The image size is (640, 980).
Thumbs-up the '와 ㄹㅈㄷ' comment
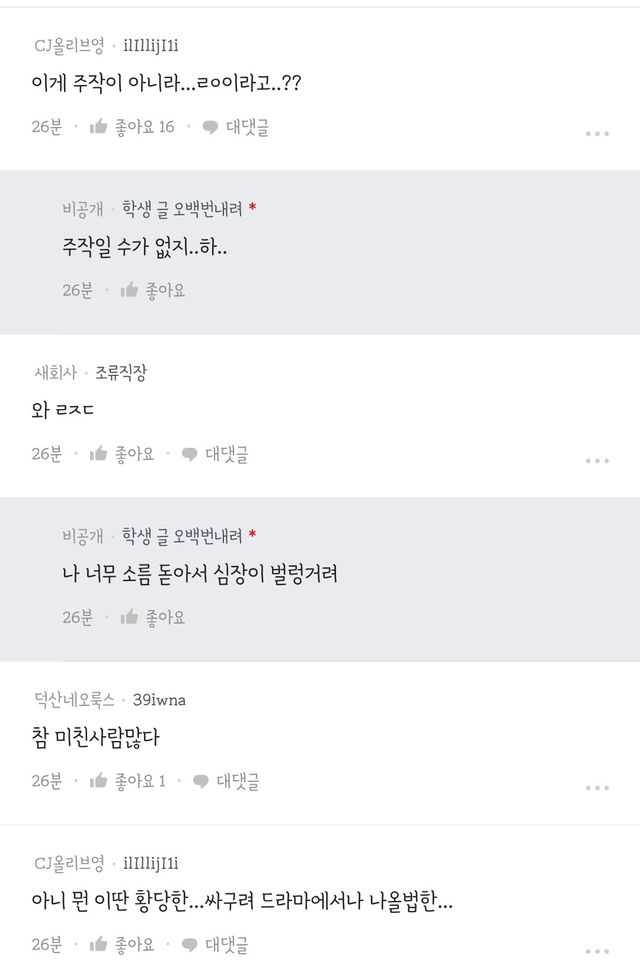point(99,454)
